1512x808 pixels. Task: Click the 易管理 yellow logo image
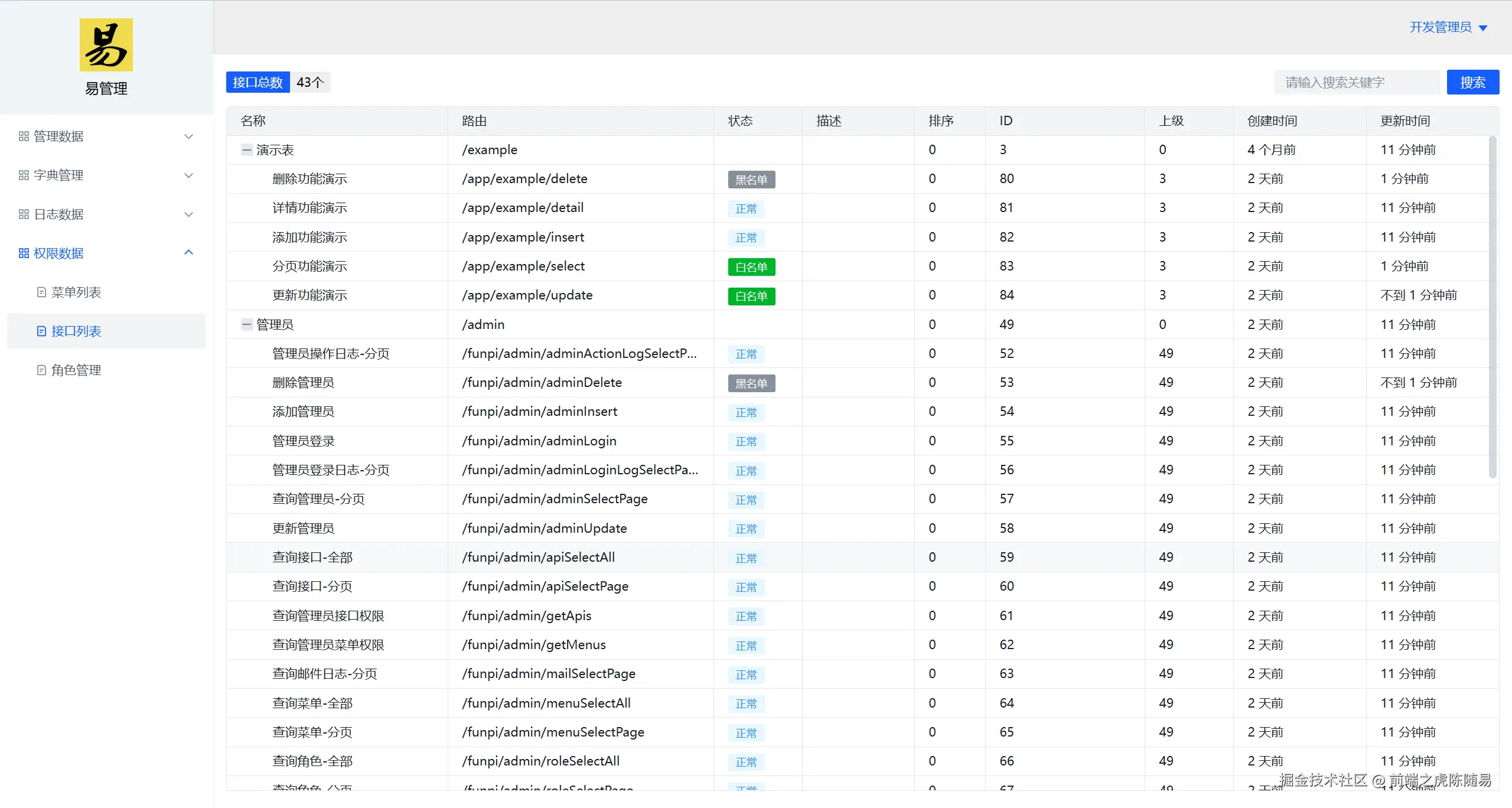[106, 45]
